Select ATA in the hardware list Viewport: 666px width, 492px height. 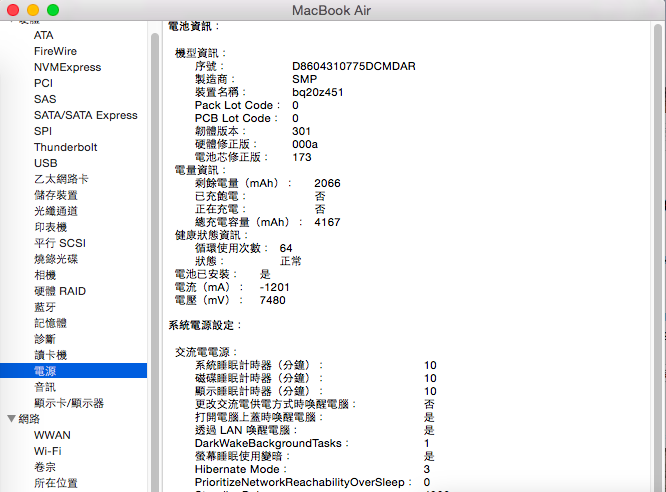pyautogui.click(x=43, y=35)
